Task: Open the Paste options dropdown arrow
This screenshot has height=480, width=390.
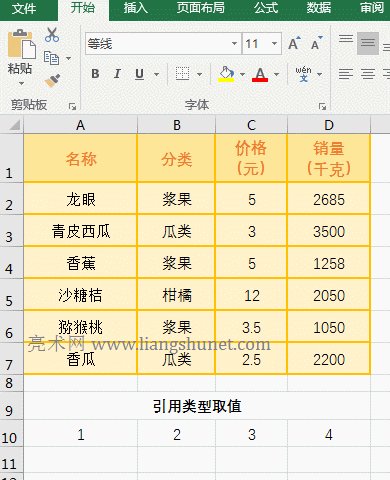Action: coord(21,83)
